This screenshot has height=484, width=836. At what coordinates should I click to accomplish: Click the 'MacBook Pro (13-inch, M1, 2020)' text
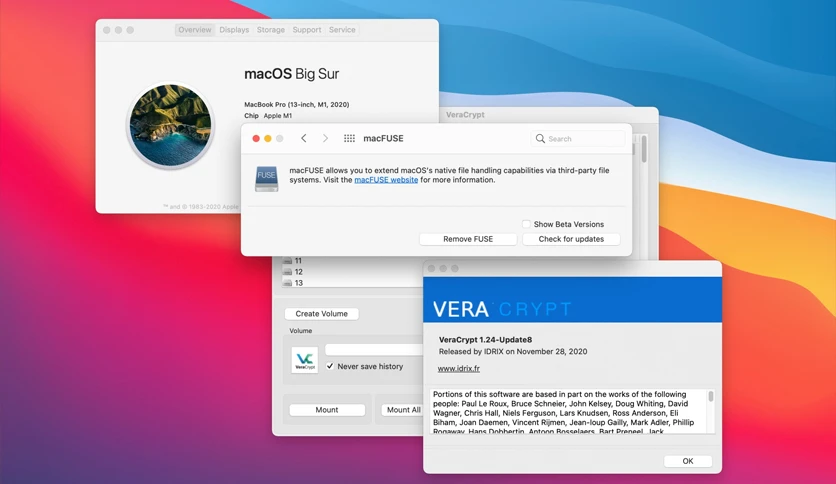pos(296,104)
